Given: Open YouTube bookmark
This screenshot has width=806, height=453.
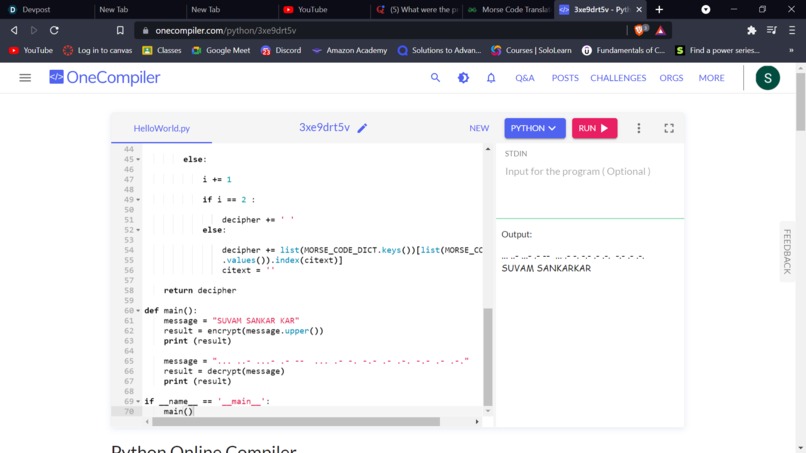Looking at the screenshot, I should (31, 50).
